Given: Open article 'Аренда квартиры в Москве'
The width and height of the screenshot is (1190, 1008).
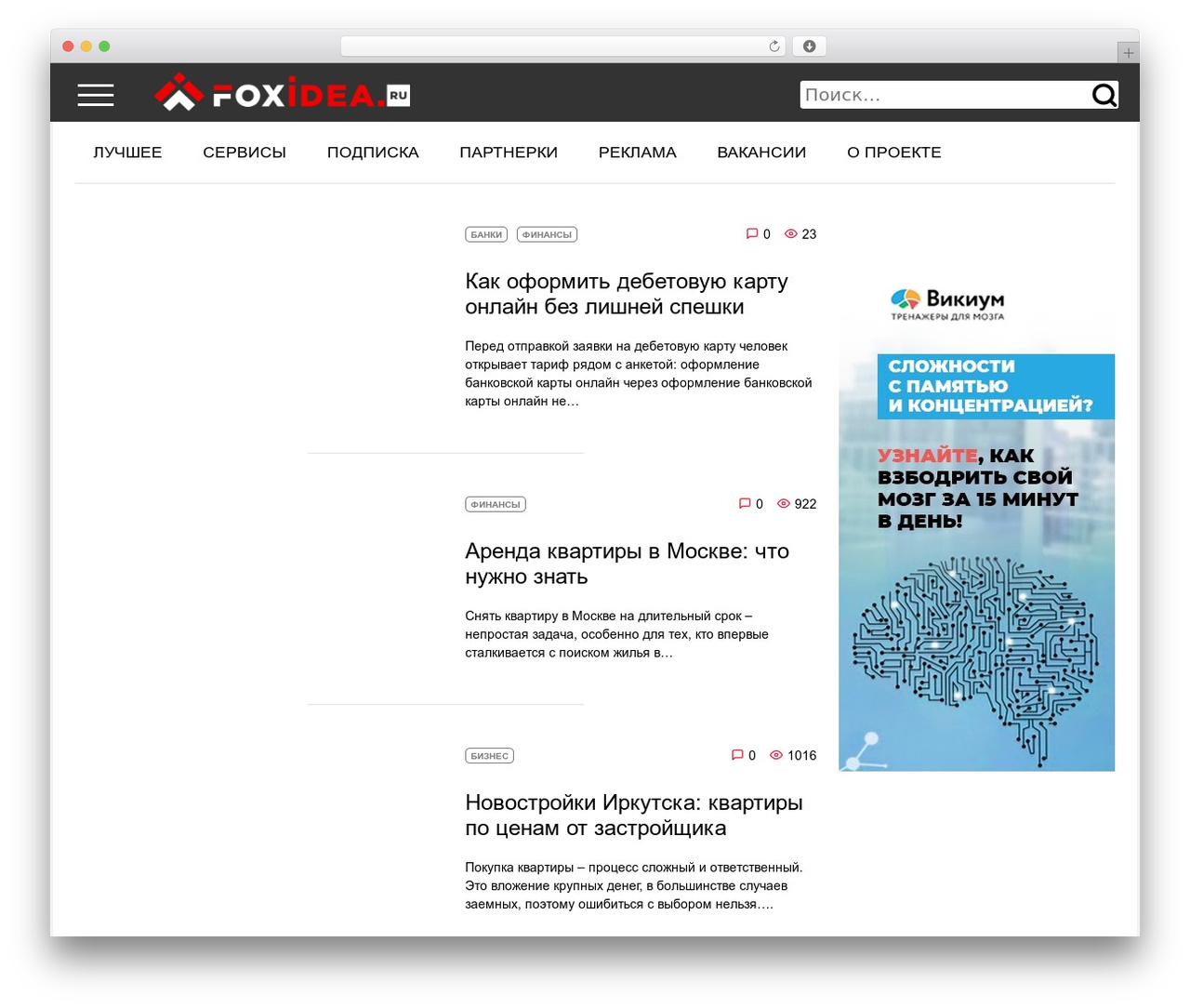Looking at the screenshot, I should coord(627,564).
